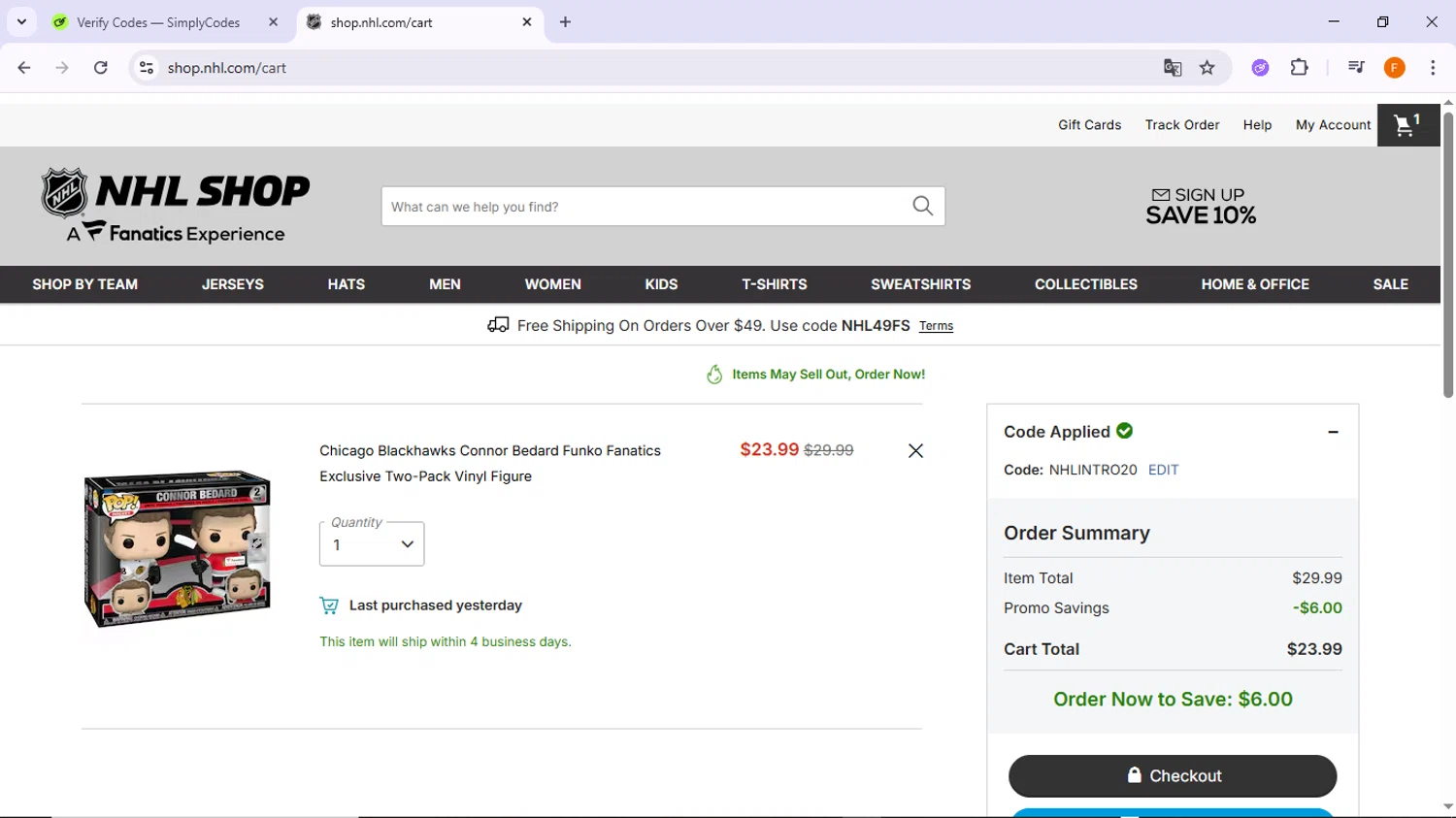Click the Funko two-pack product thumbnail

[178, 548]
